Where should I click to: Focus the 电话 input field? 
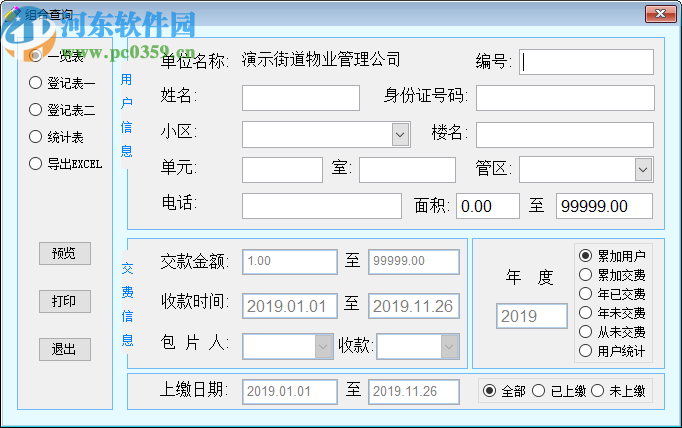click(322, 206)
